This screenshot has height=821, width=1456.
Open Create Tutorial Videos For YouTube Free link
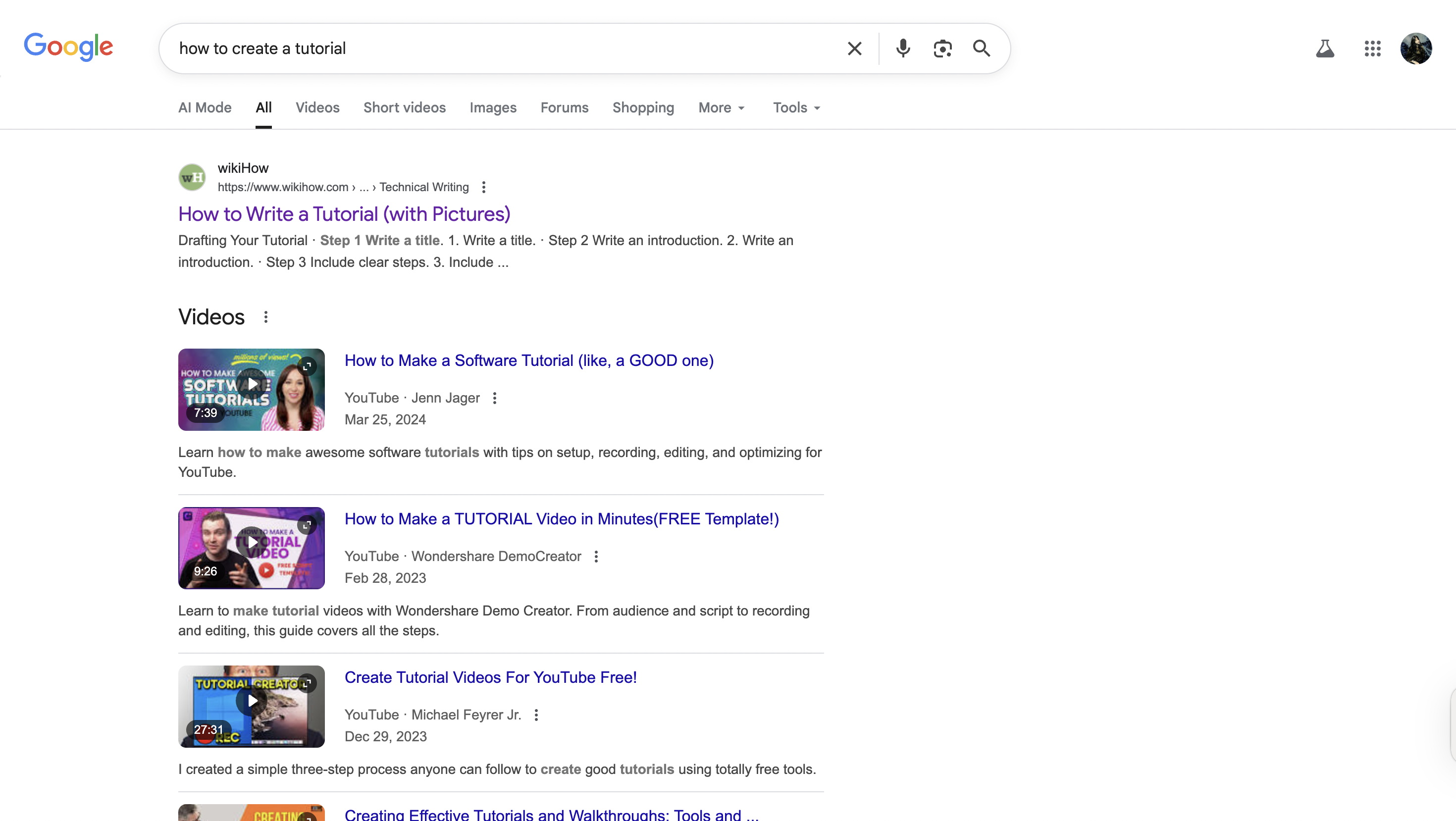(x=490, y=677)
